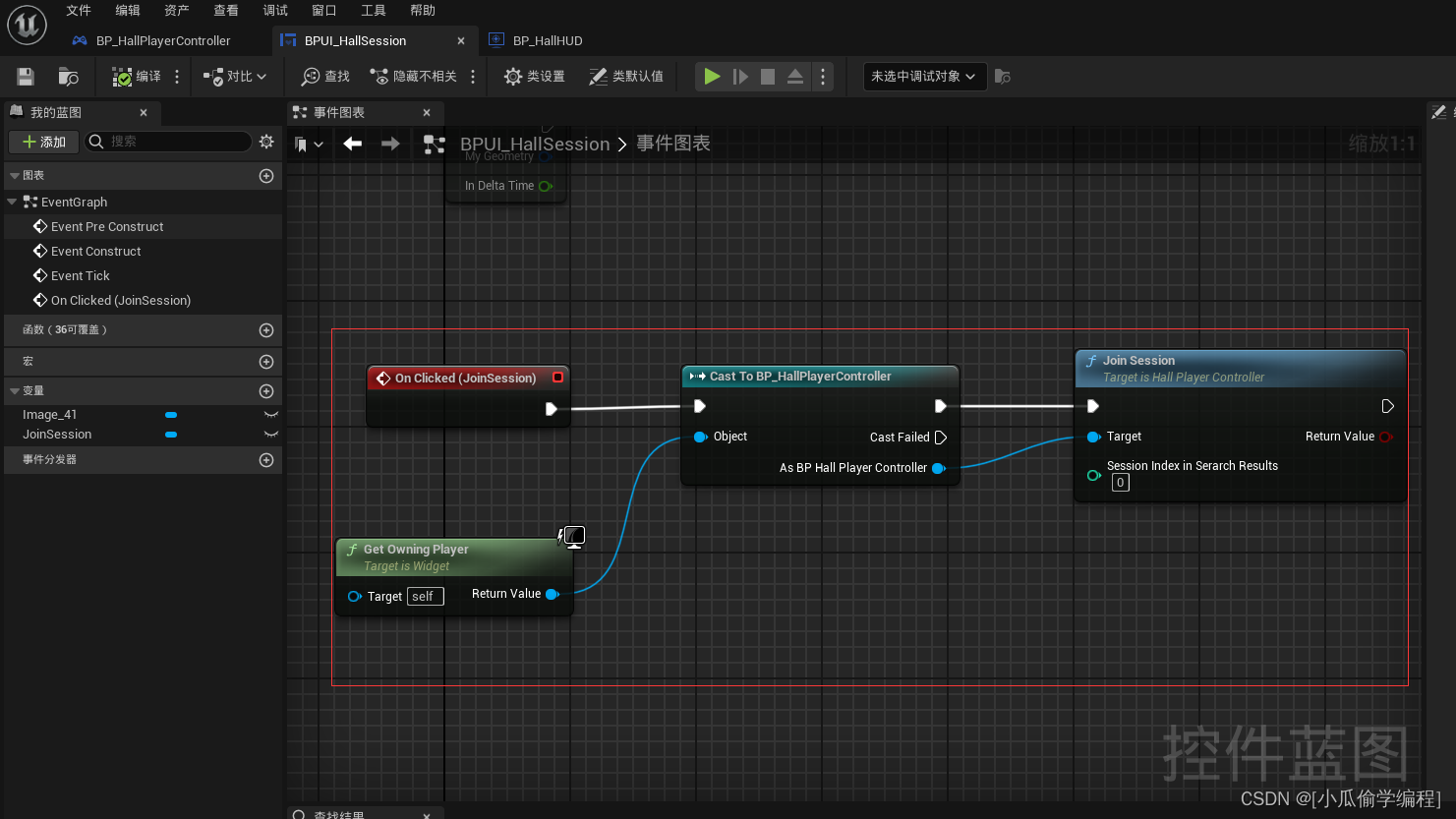Click Cast Failed execution pin
Image resolution: width=1456 pixels, height=819 pixels.
[x=941, y=438]
